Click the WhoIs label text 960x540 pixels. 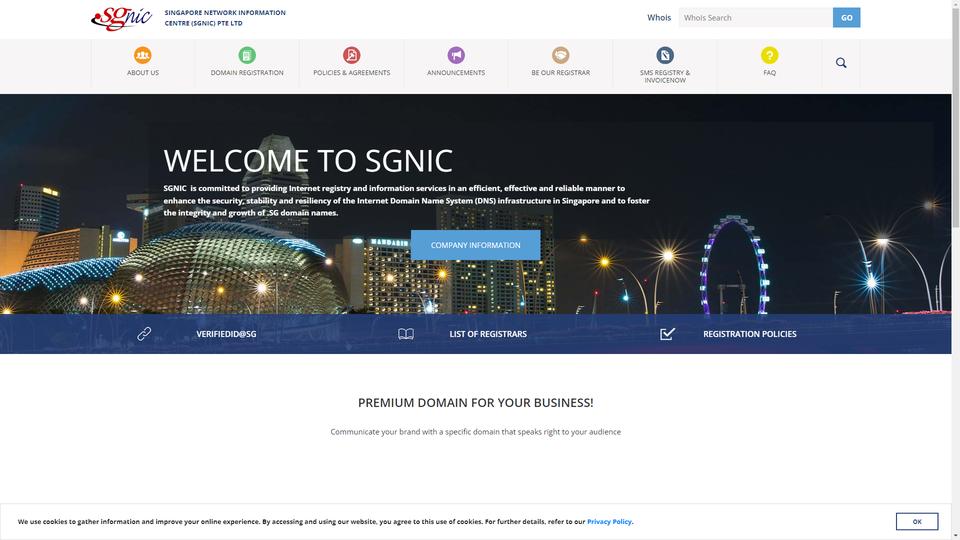click(x=659, y=18)
